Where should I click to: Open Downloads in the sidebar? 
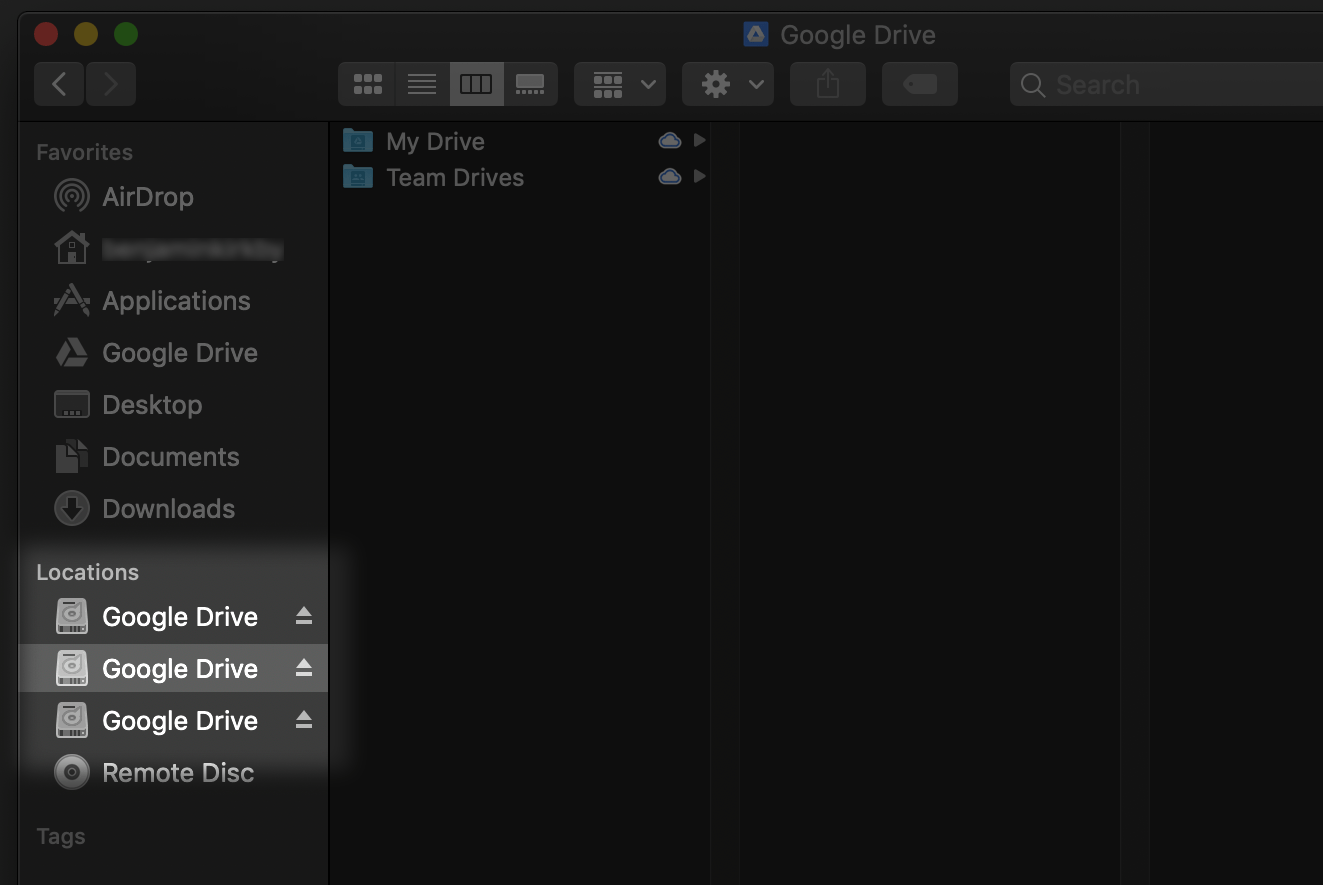173,509
